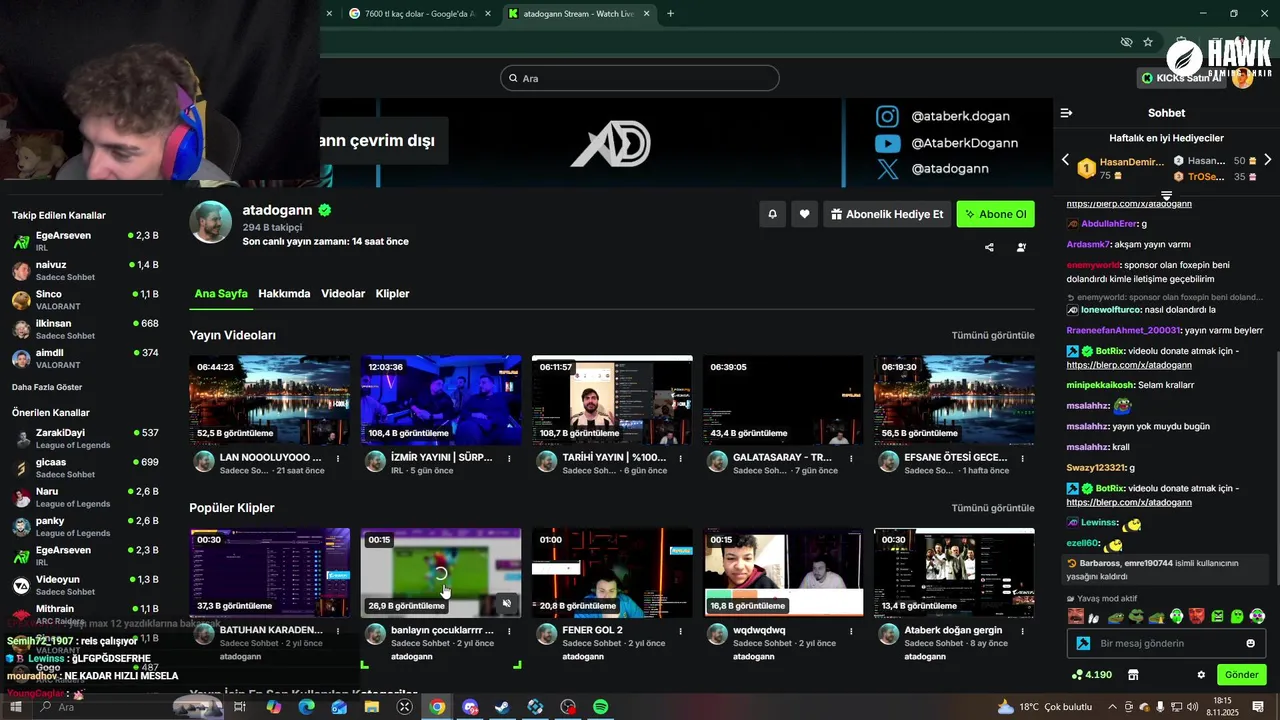
Task: Click Tümünü görüntüle for Popüler Klipler
Action: pyautogui.click(x=993, y=508)
